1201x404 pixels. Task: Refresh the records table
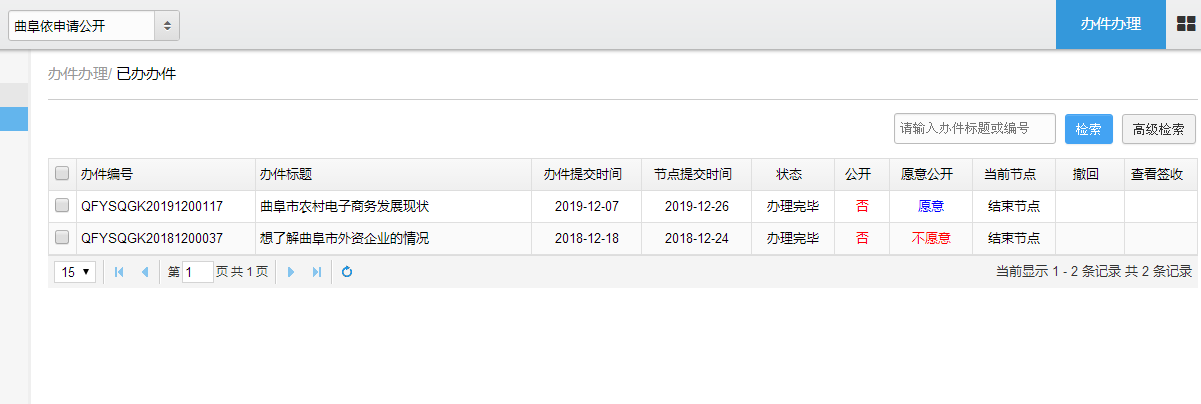(x=347, y=272)
